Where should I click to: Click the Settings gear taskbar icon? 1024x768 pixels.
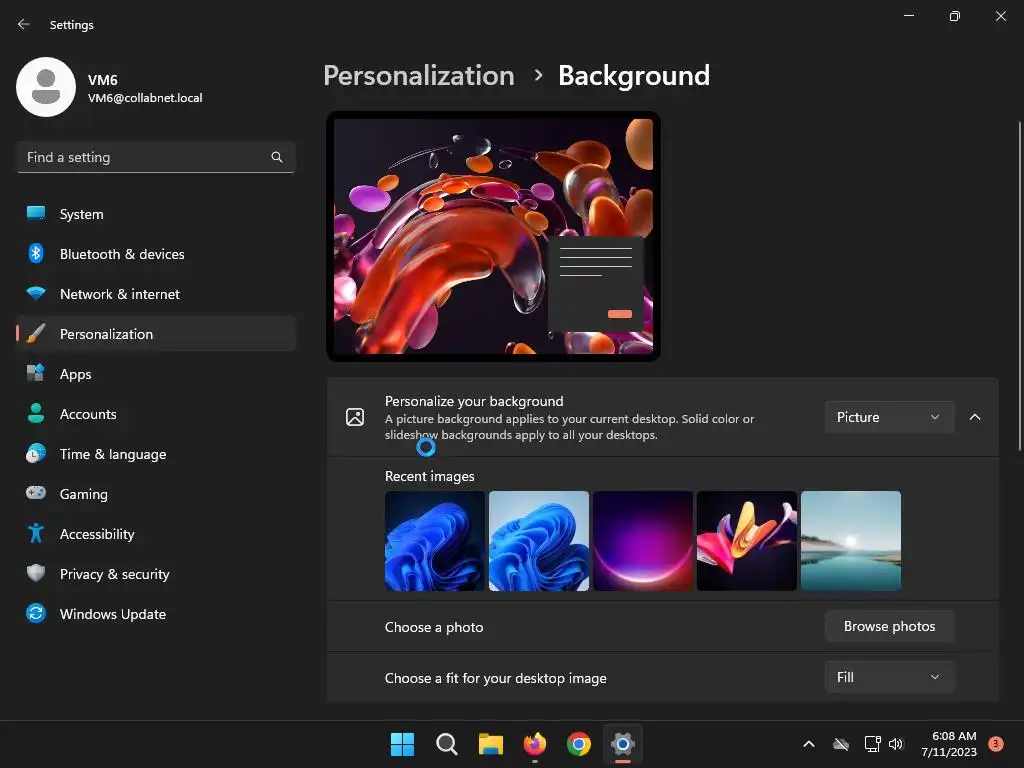(x=622, y=744)
